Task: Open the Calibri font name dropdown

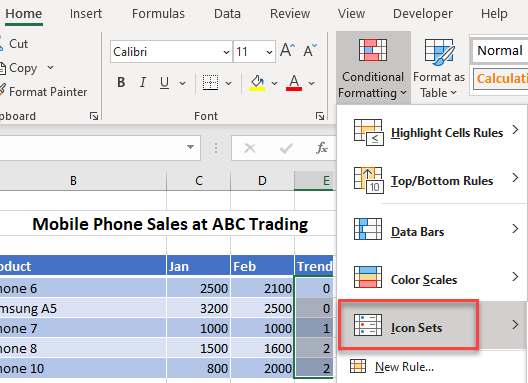Action: click(226, 52)
